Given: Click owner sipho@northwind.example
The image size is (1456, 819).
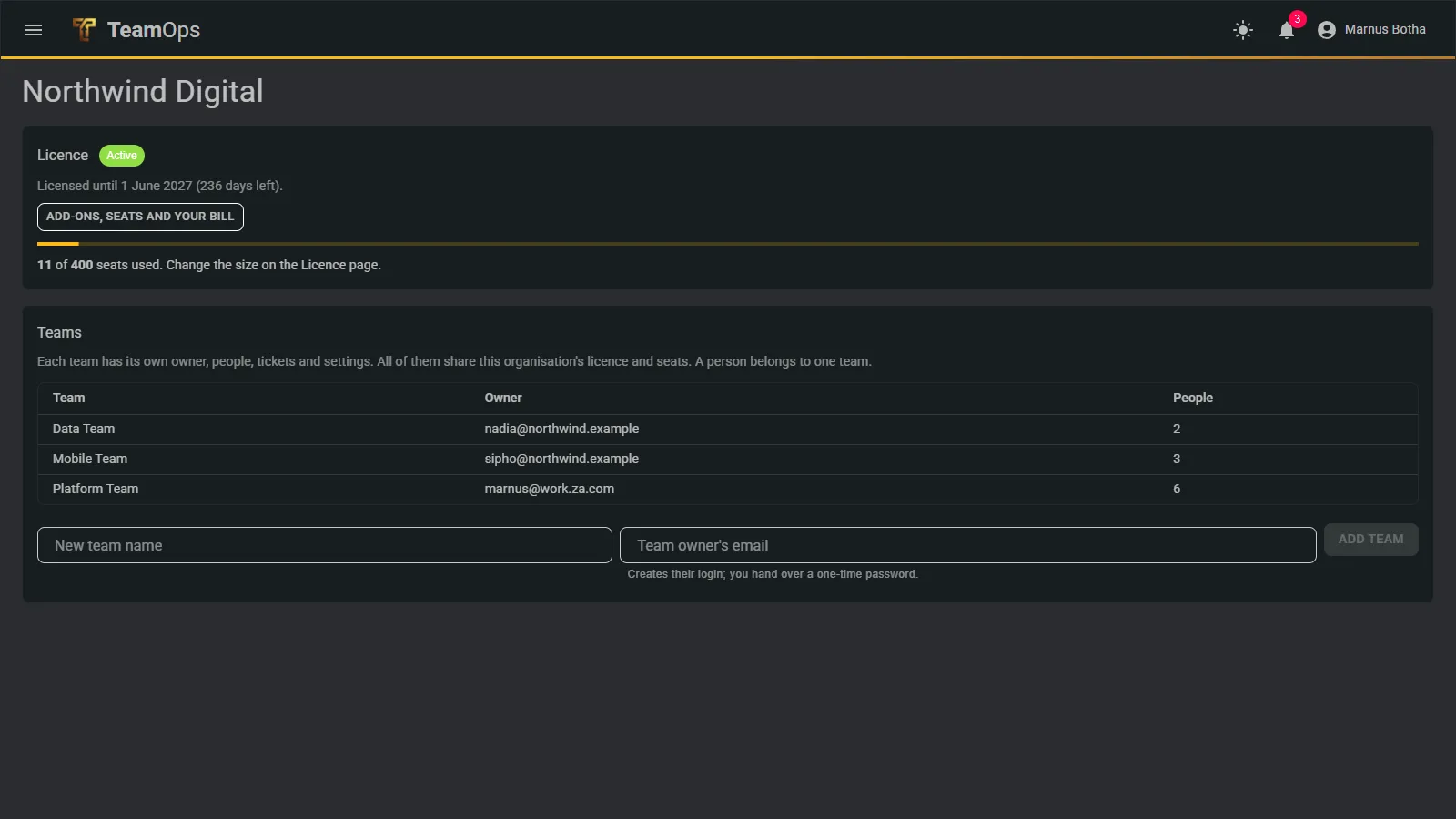Looking at the screenshot, I should [561, 459].
